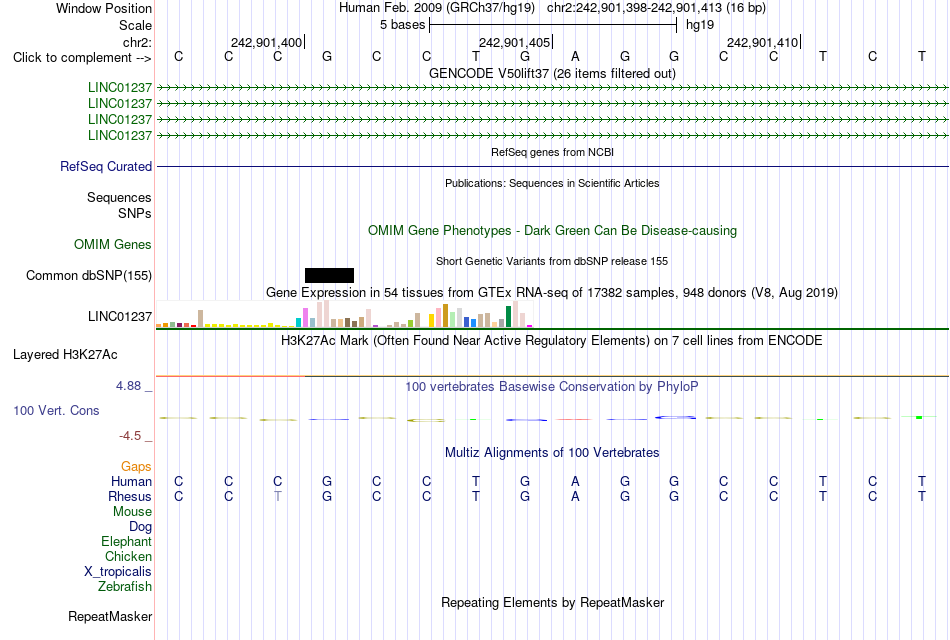The height and width of the screenshot is (640, 950).
Task: Click the -4.5 PhyloP minimum value
Action: coord(130,436)
